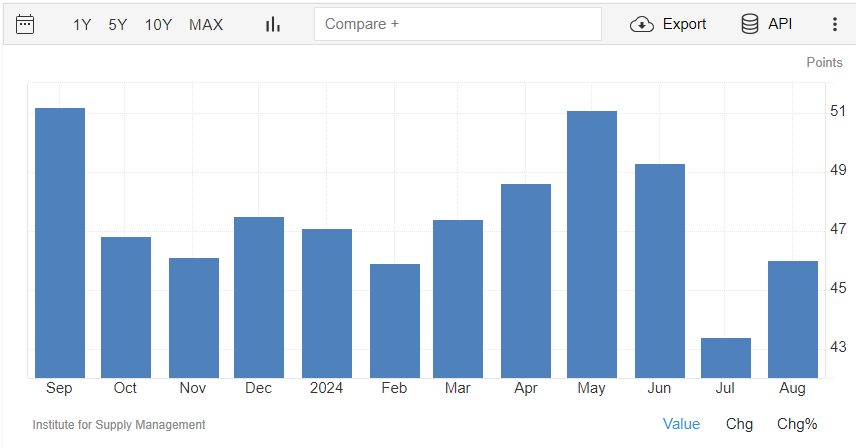Click the Oct bar in chart

tap(126, 307)
